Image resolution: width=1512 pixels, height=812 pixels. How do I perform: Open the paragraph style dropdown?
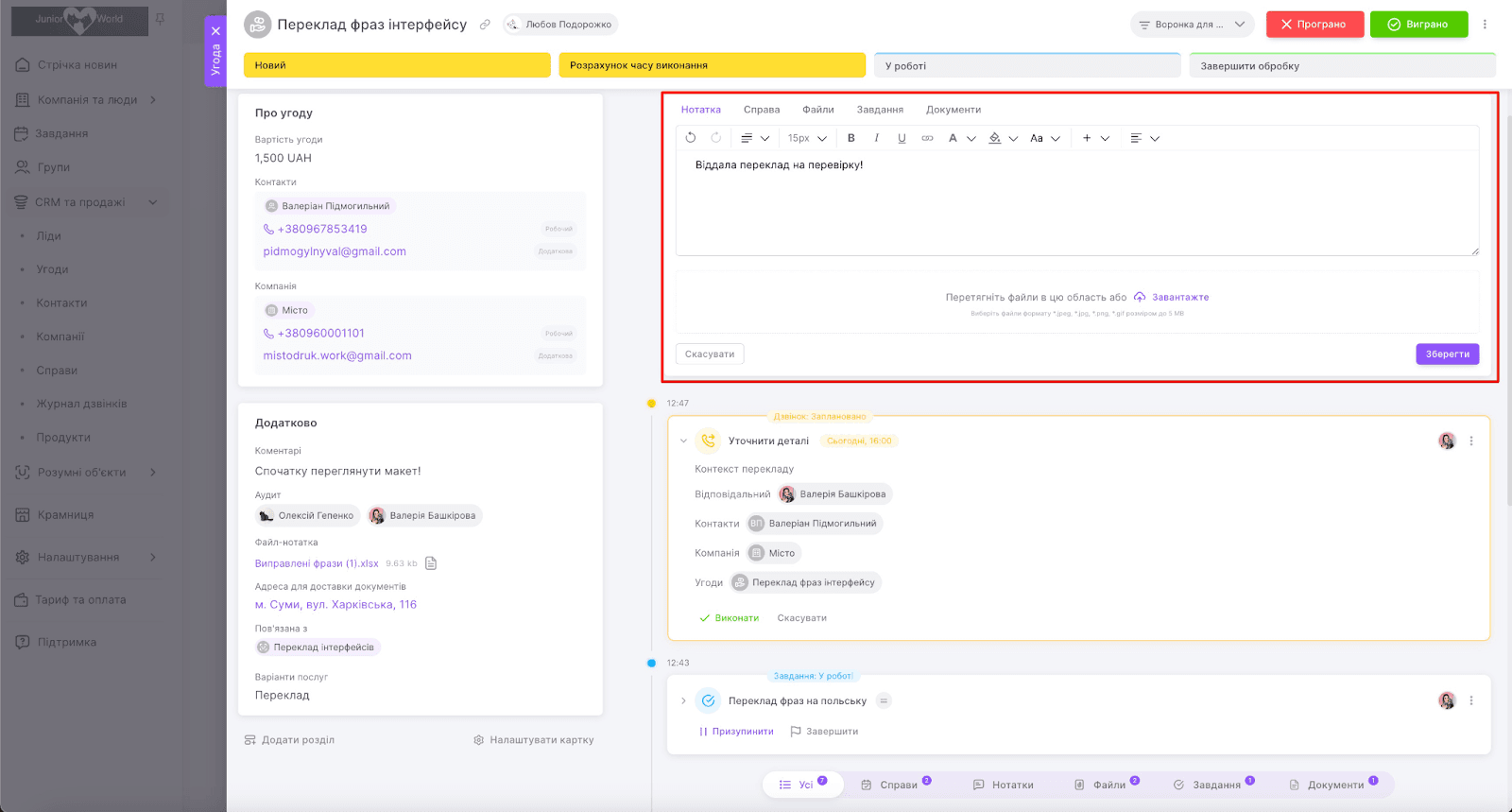[x=755, y=138]
